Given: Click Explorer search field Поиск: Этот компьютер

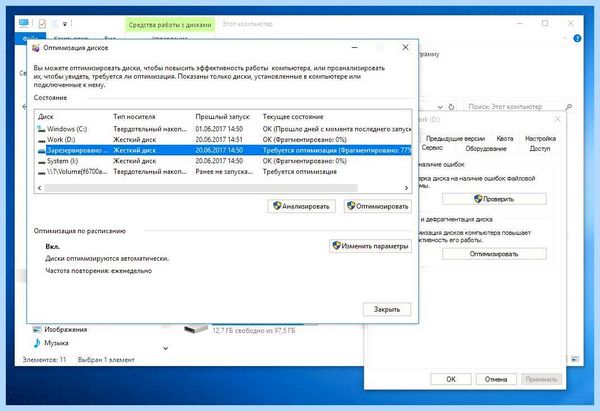Looking at the screenshot, I should click(514, 107).
